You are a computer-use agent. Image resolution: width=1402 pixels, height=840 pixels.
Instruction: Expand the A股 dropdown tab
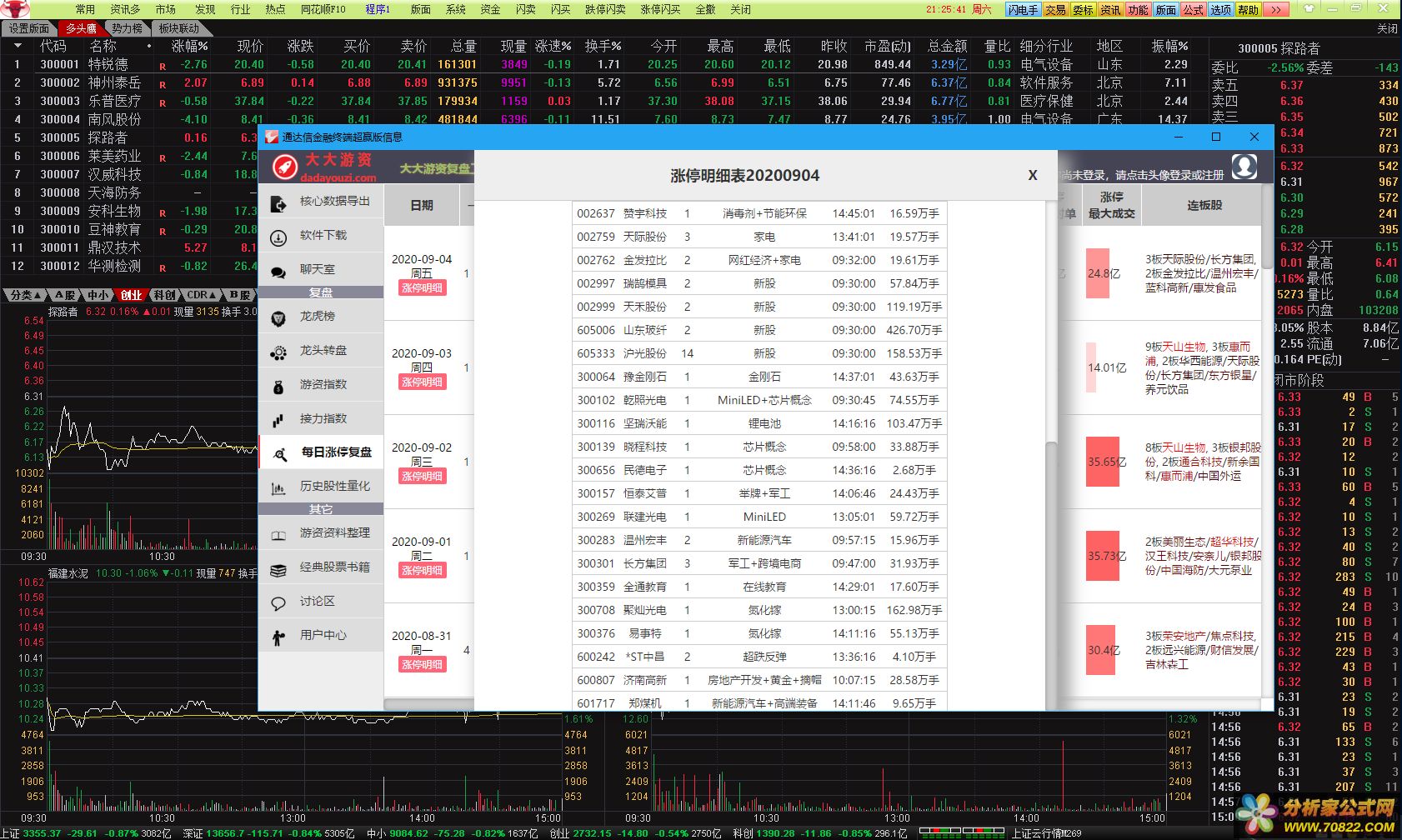(x=65, y=295)
